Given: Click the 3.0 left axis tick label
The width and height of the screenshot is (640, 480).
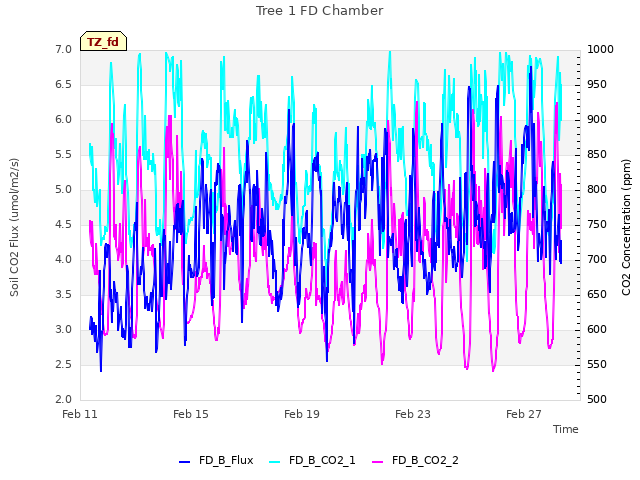Looking at the screenshot, I should pyautogui.click(x=64, y=330).
